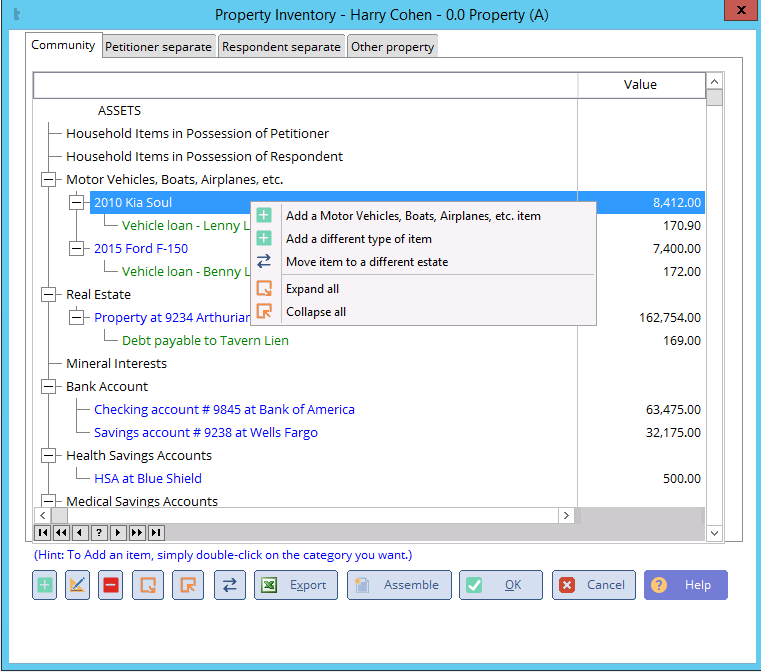The width and height of the screenshot is (761, 672).
Task: Click the horizontal scrollbar right arrow
Action: click(566, 516)
